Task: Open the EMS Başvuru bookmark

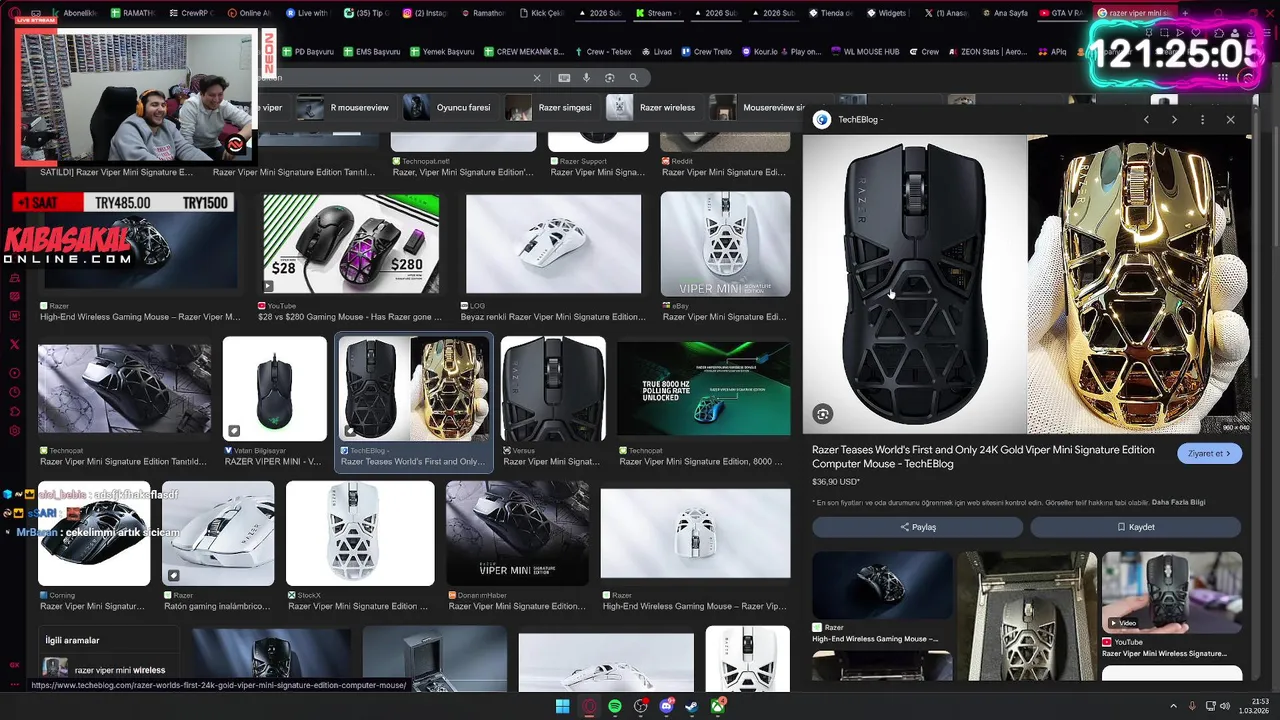Action: click(370, 51)
